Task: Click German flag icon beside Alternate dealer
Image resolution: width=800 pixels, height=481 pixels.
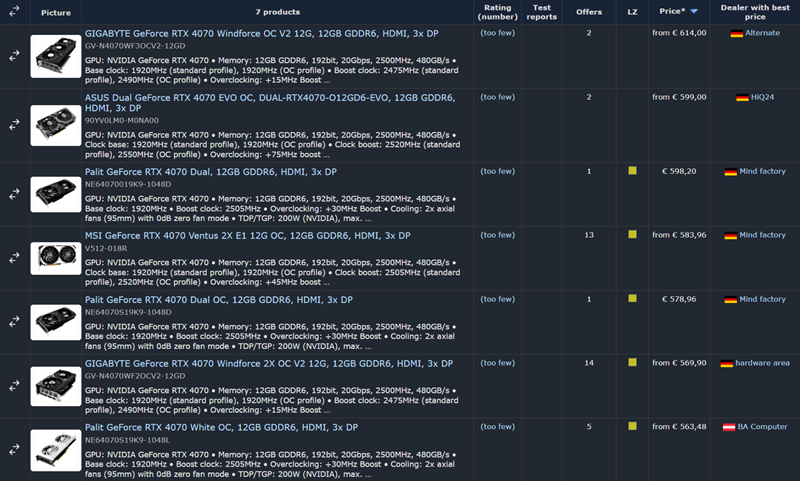Action: pos(737,34)
